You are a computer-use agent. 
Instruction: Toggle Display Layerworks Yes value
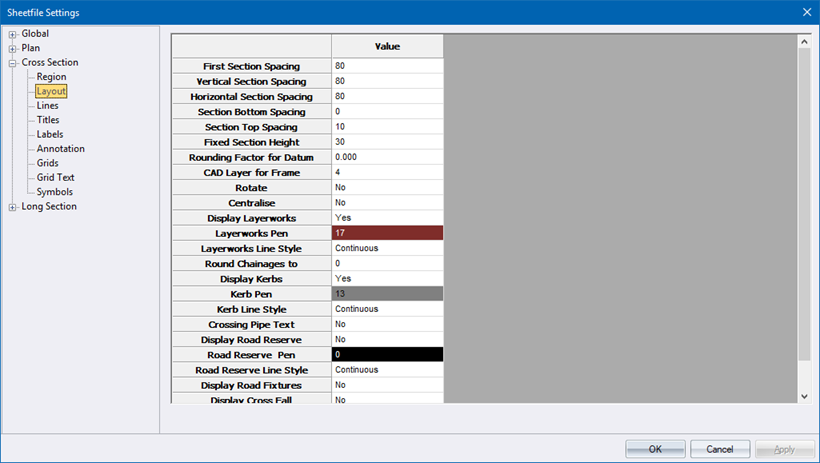click(387, 218)
